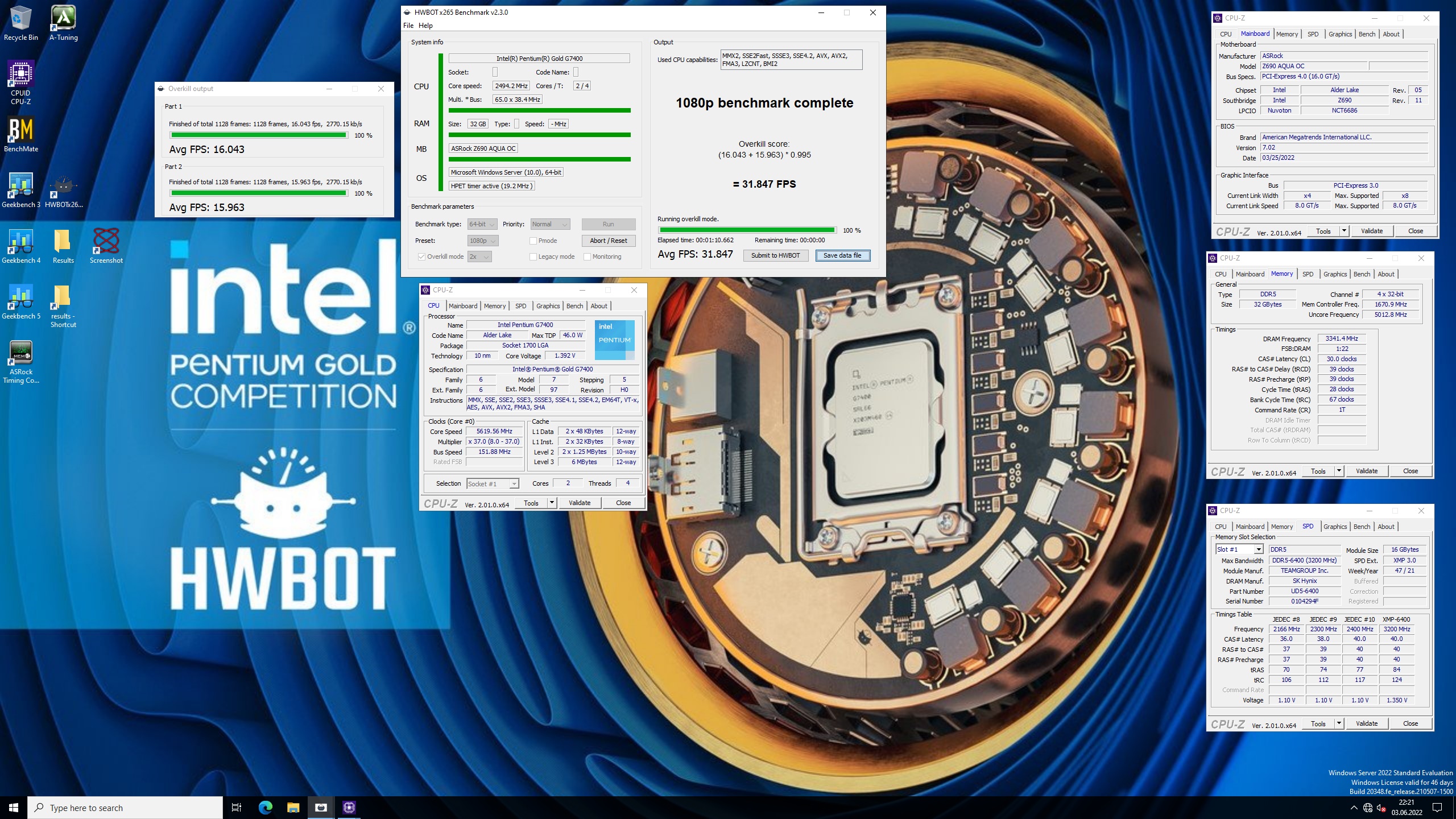The width and height of the screenshot is (1456, 819).
Task: Click the Part 1 progress bar
Action: tap(259, 135)
